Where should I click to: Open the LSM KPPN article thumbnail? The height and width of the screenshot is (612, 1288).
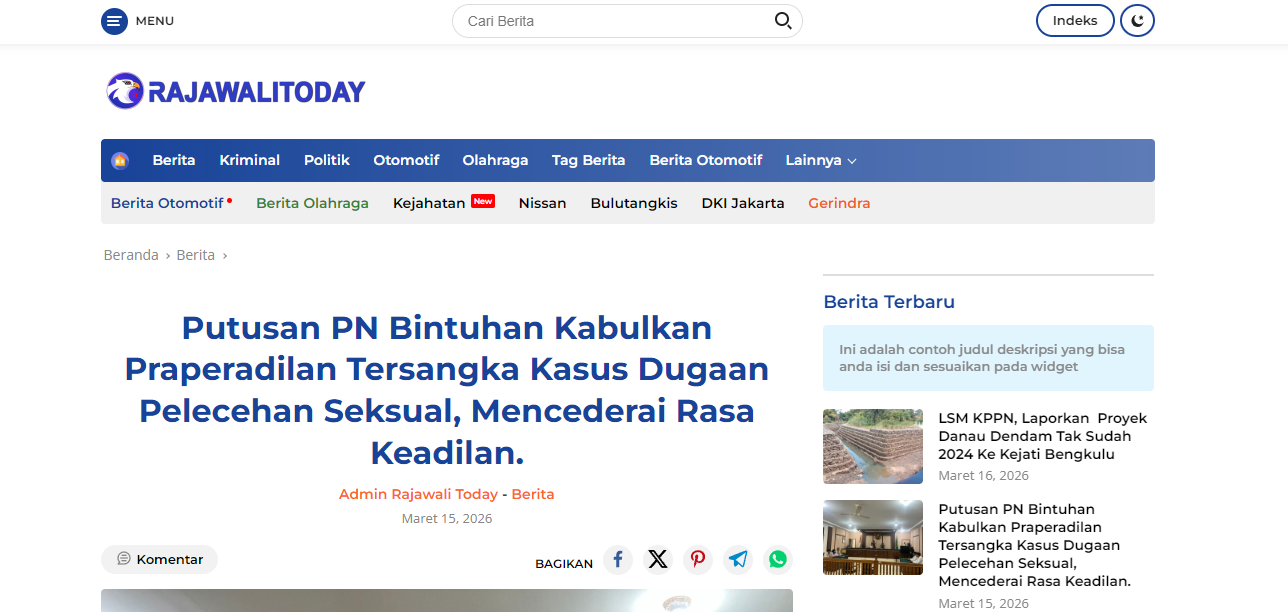[x=872, y=446]
